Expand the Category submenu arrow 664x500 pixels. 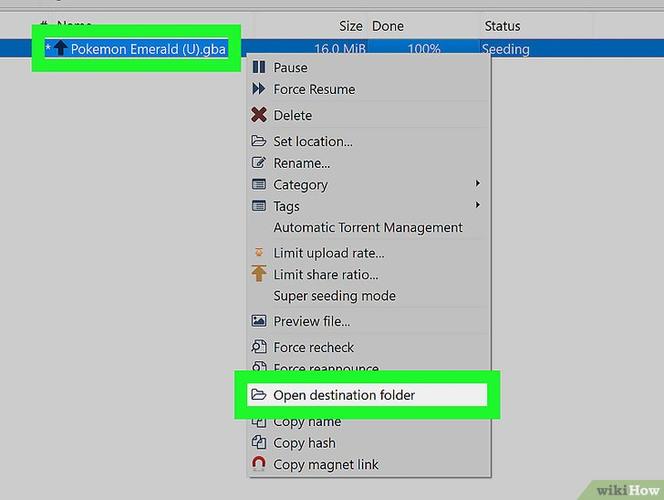tap(477, 183)
